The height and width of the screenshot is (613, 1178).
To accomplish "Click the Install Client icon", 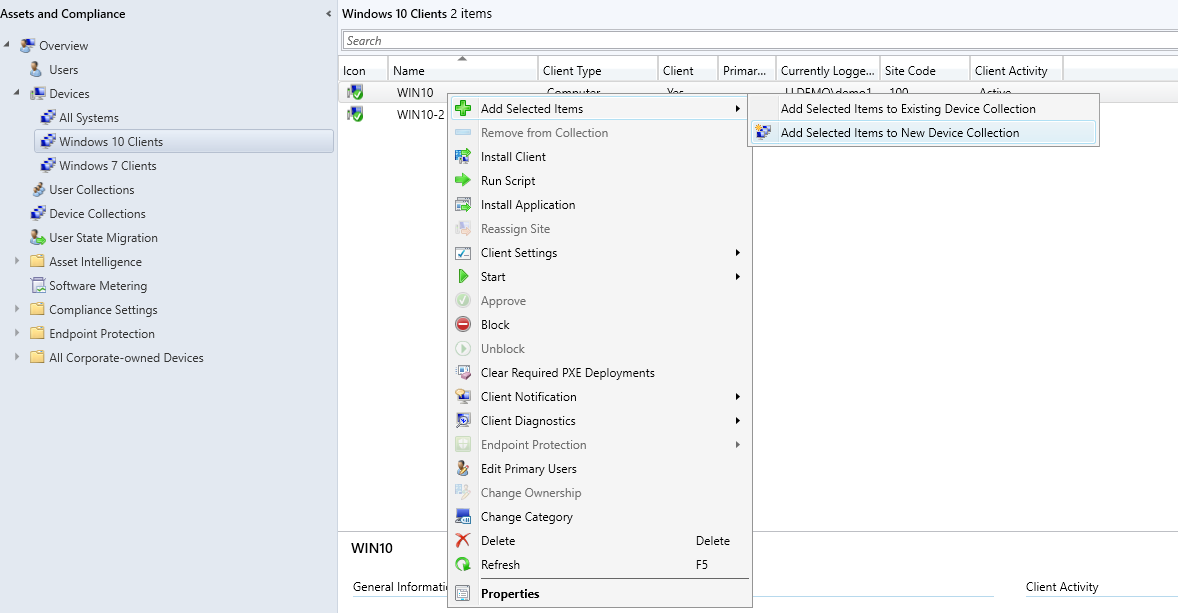I will coord(463,156).
